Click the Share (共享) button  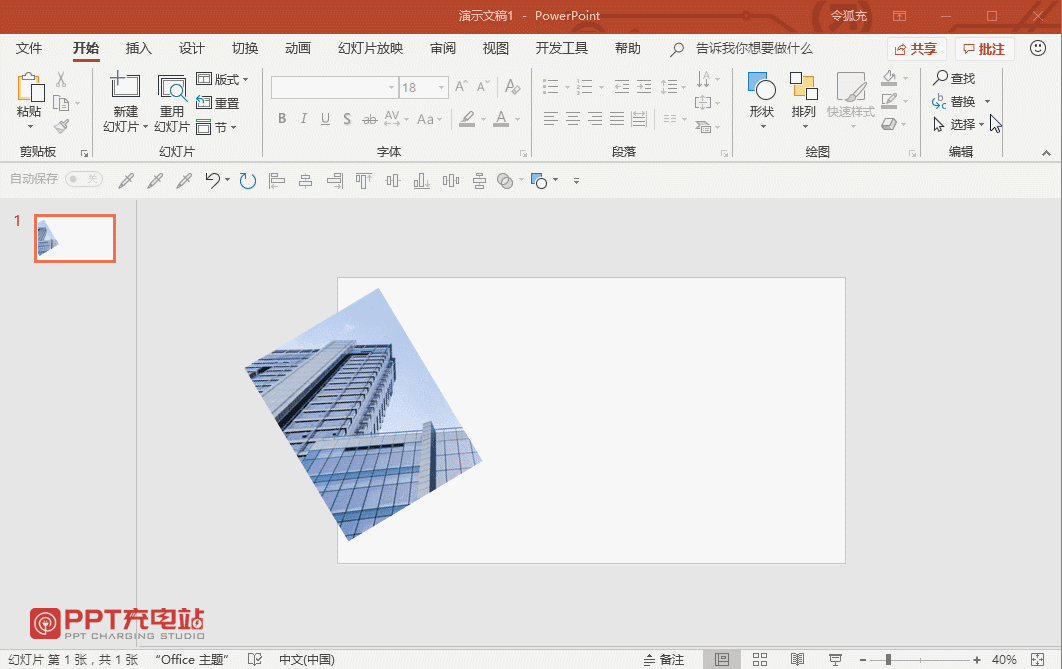click(x=916, y=49)
